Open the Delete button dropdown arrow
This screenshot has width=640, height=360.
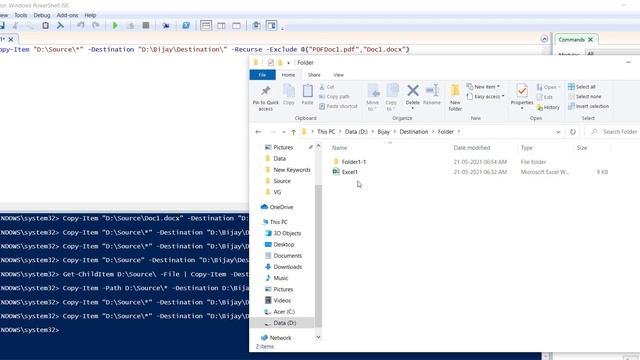point(413,109)
